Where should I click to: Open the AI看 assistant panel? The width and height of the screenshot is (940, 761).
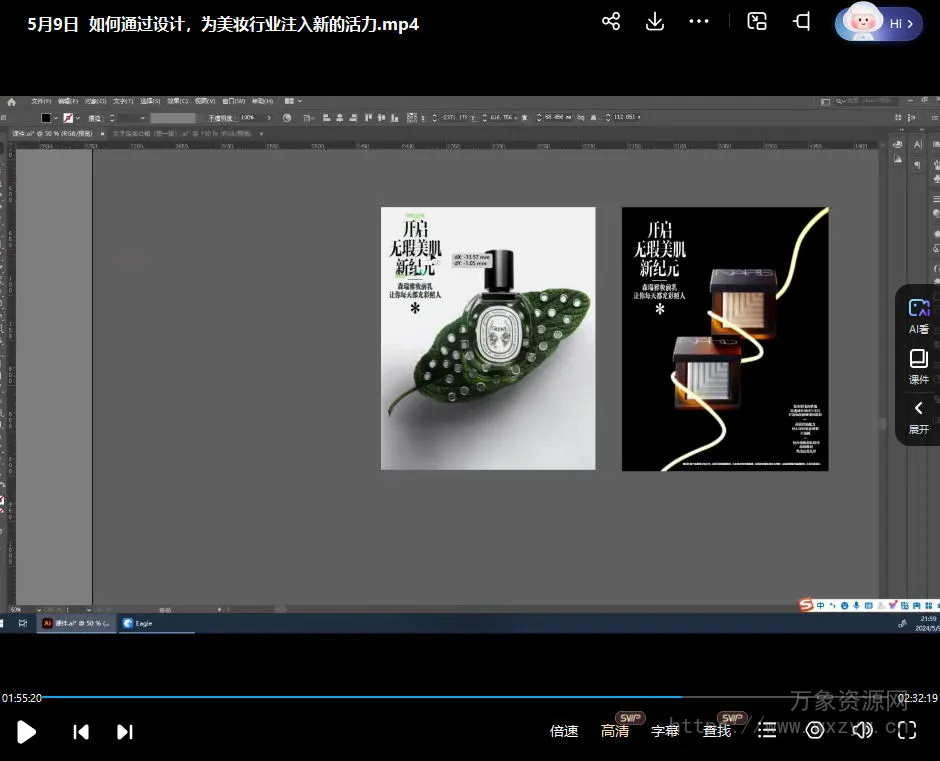(918, 315)
